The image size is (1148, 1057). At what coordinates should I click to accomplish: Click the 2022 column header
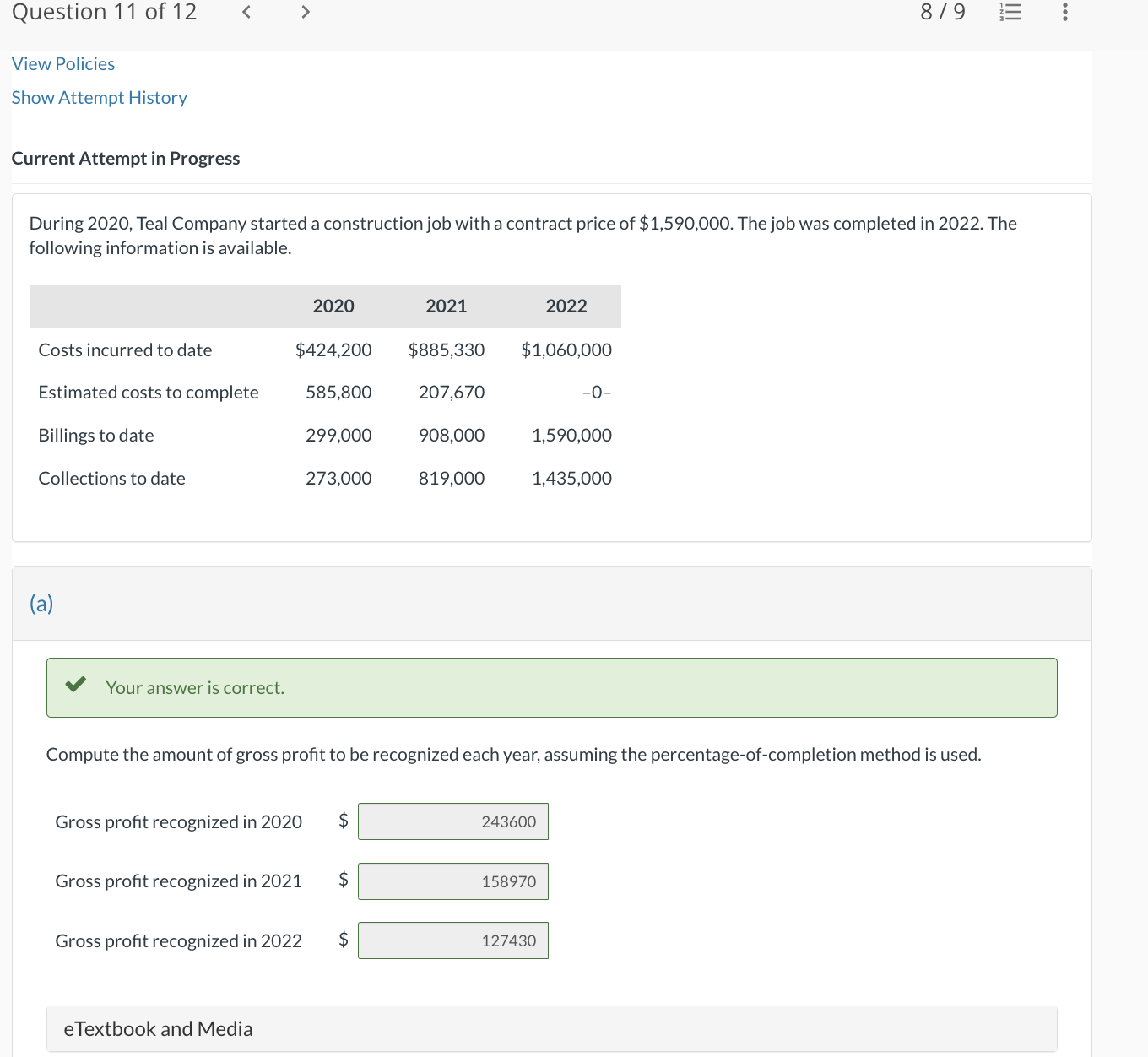[x=566, y=306]
